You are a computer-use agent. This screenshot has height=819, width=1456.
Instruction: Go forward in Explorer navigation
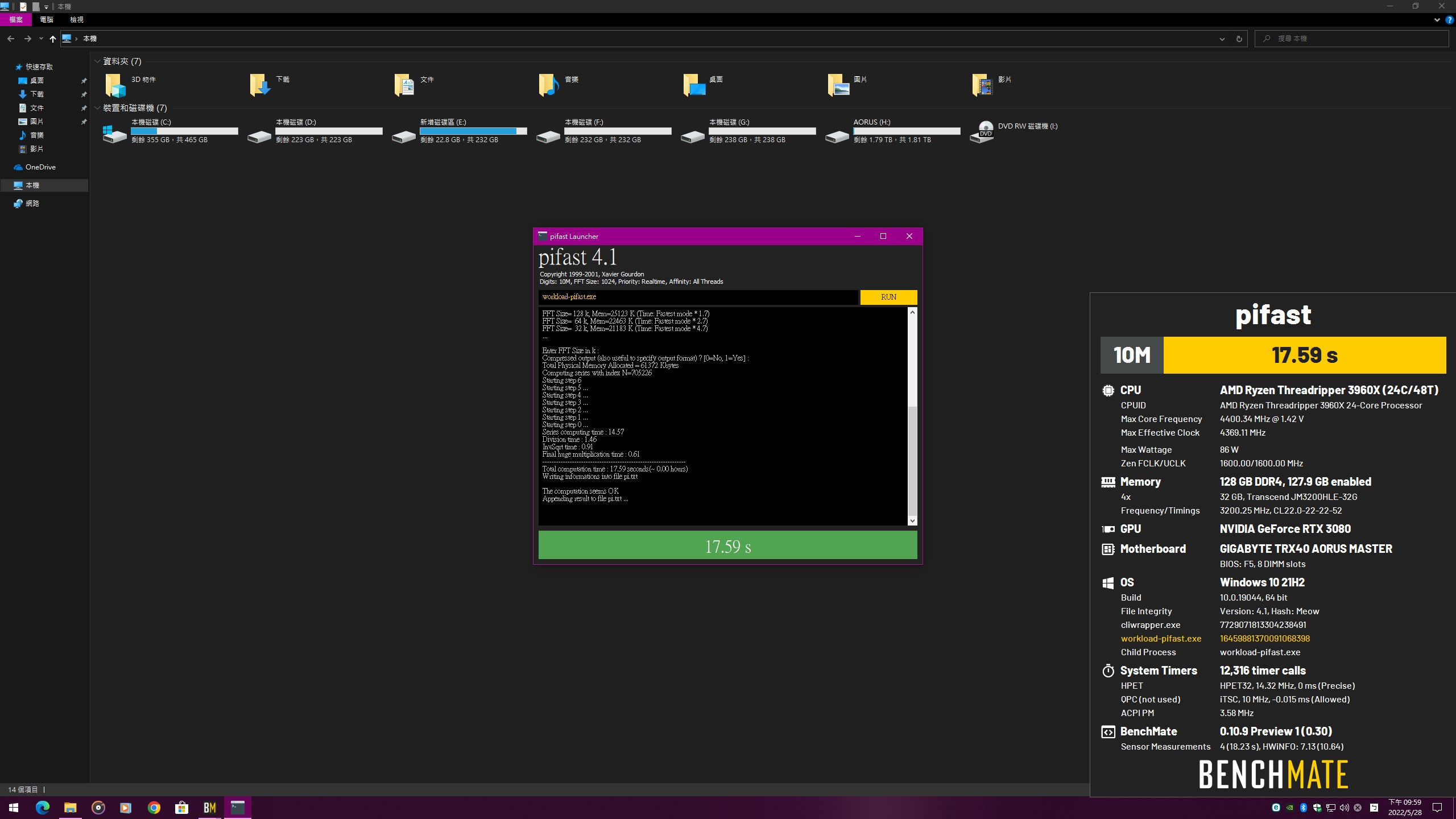pyautogui.click(x=27, y=39)
